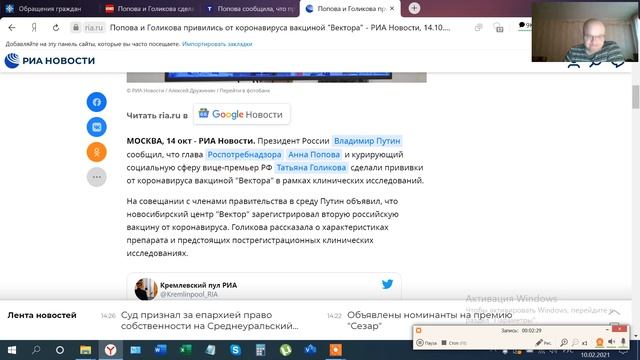640x360 pixels.
Task: Open the orange screen recorder taskbar icon
Action: (x=336, y=350)
